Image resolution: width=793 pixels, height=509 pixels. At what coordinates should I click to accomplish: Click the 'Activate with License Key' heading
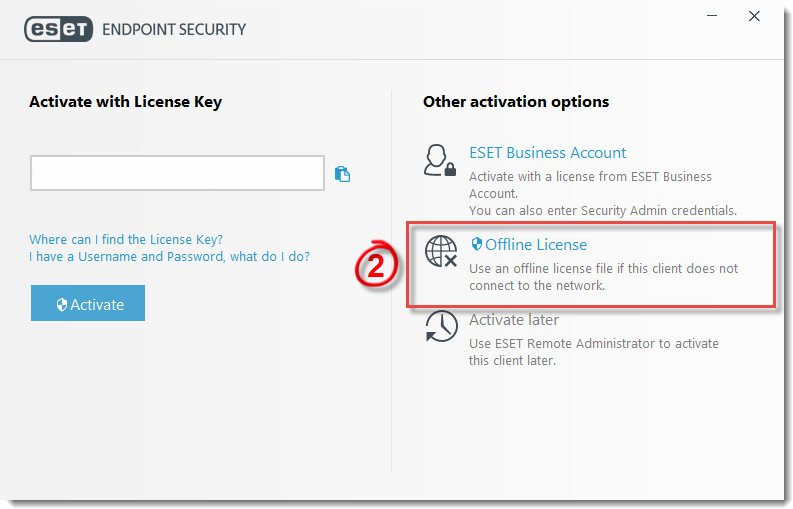pos(125,102)
